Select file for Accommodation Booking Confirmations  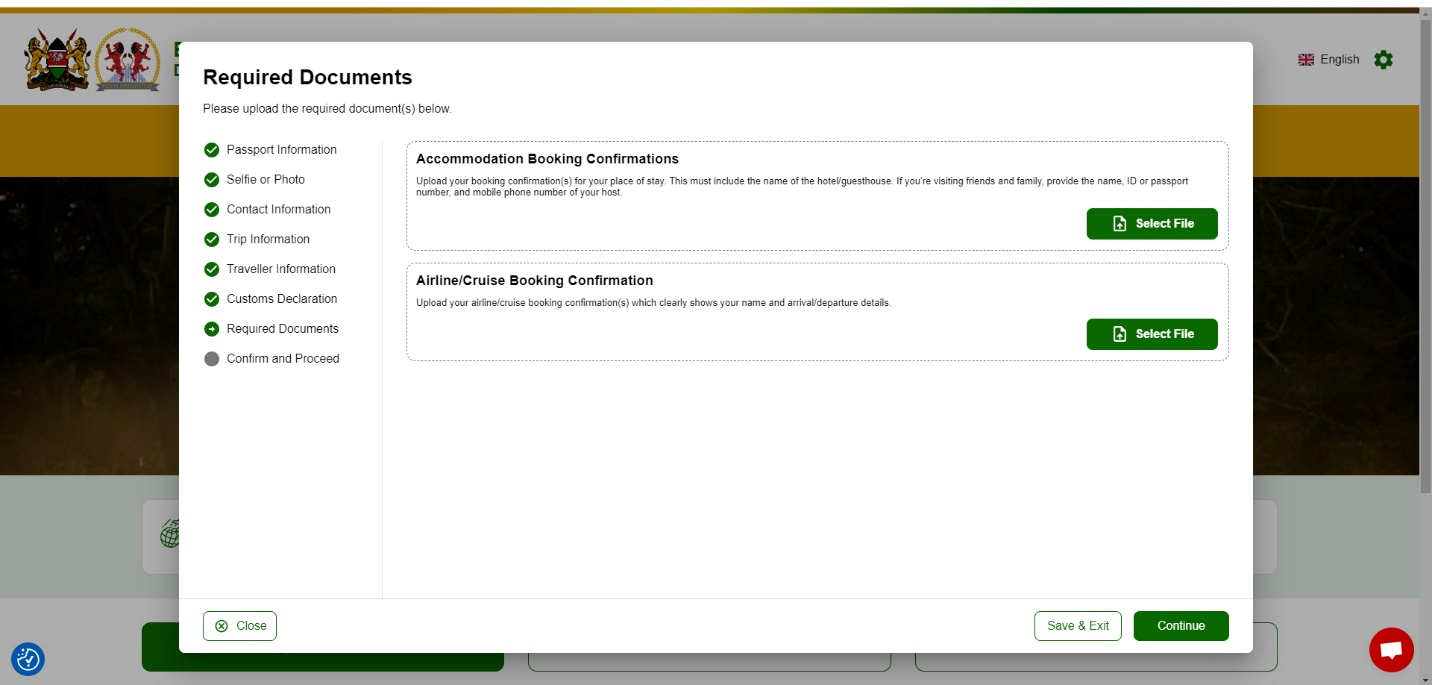(x=1152, y=224)
